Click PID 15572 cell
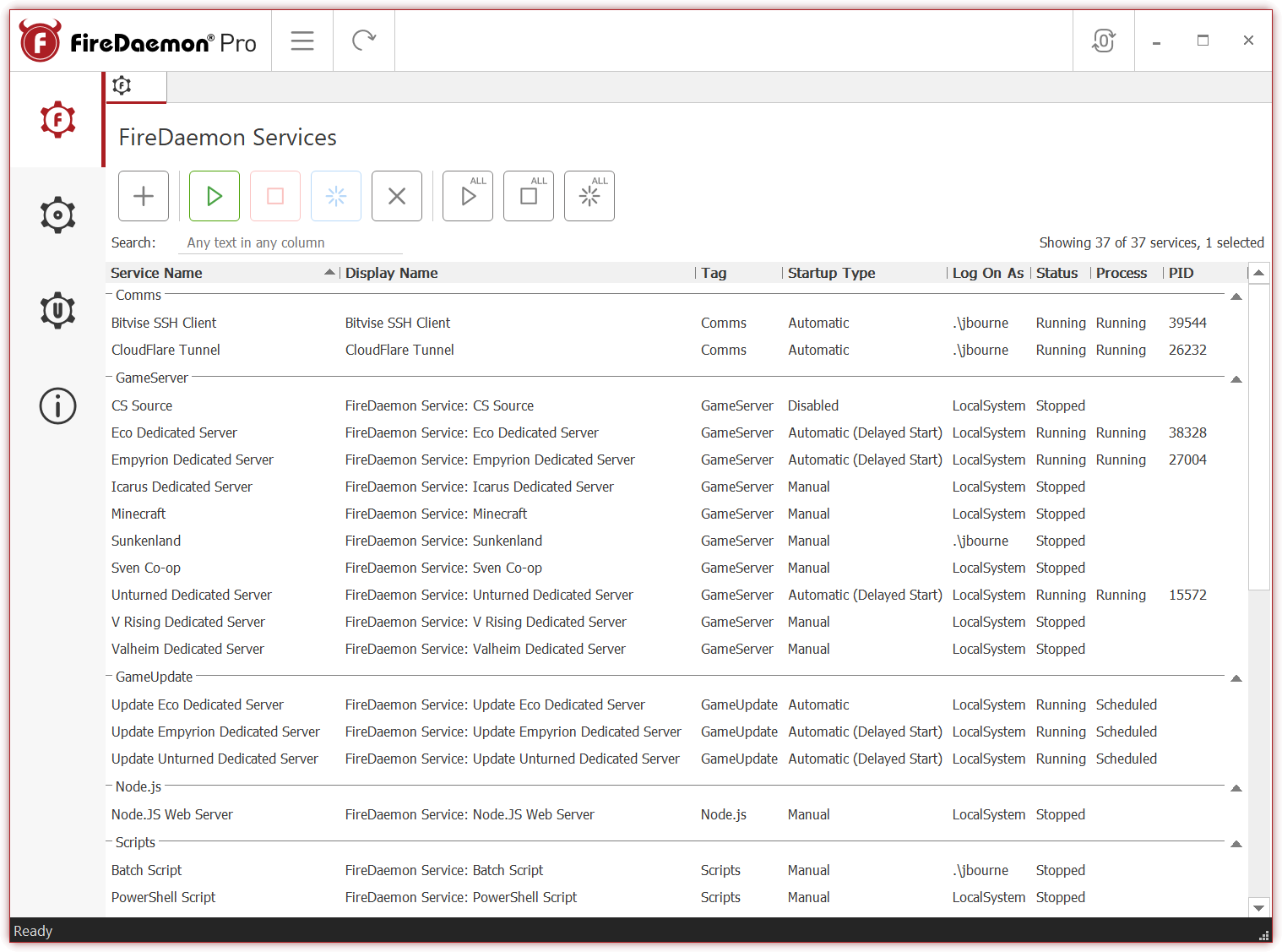The image size is (1282, 952). point(1187,595)
